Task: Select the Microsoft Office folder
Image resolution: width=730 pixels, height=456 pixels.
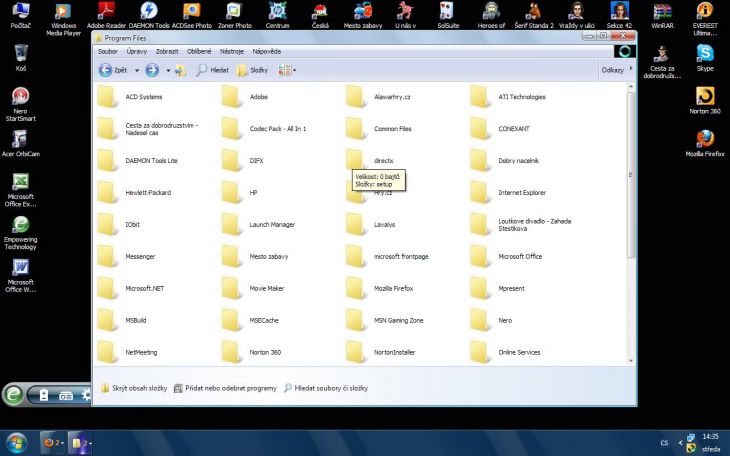Action: click(506, 257)
